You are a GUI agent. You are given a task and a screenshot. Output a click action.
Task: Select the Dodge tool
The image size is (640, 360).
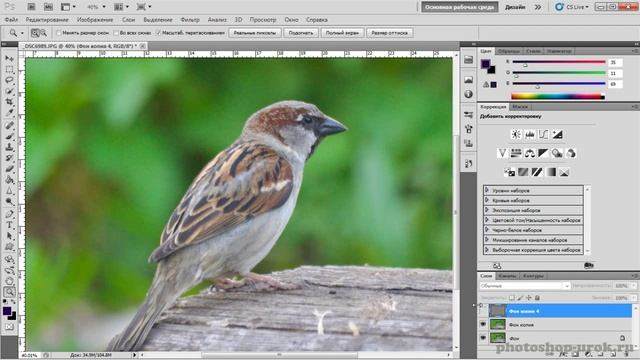(9, 202)
